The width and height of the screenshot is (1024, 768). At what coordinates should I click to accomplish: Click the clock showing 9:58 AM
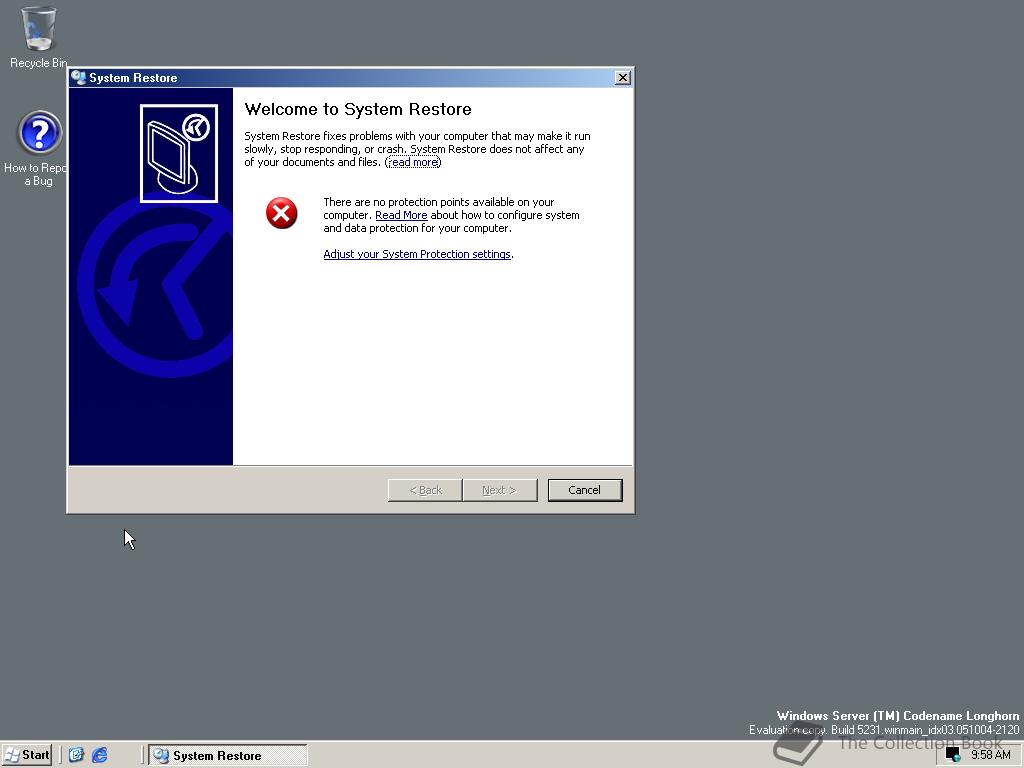(991, 755)
